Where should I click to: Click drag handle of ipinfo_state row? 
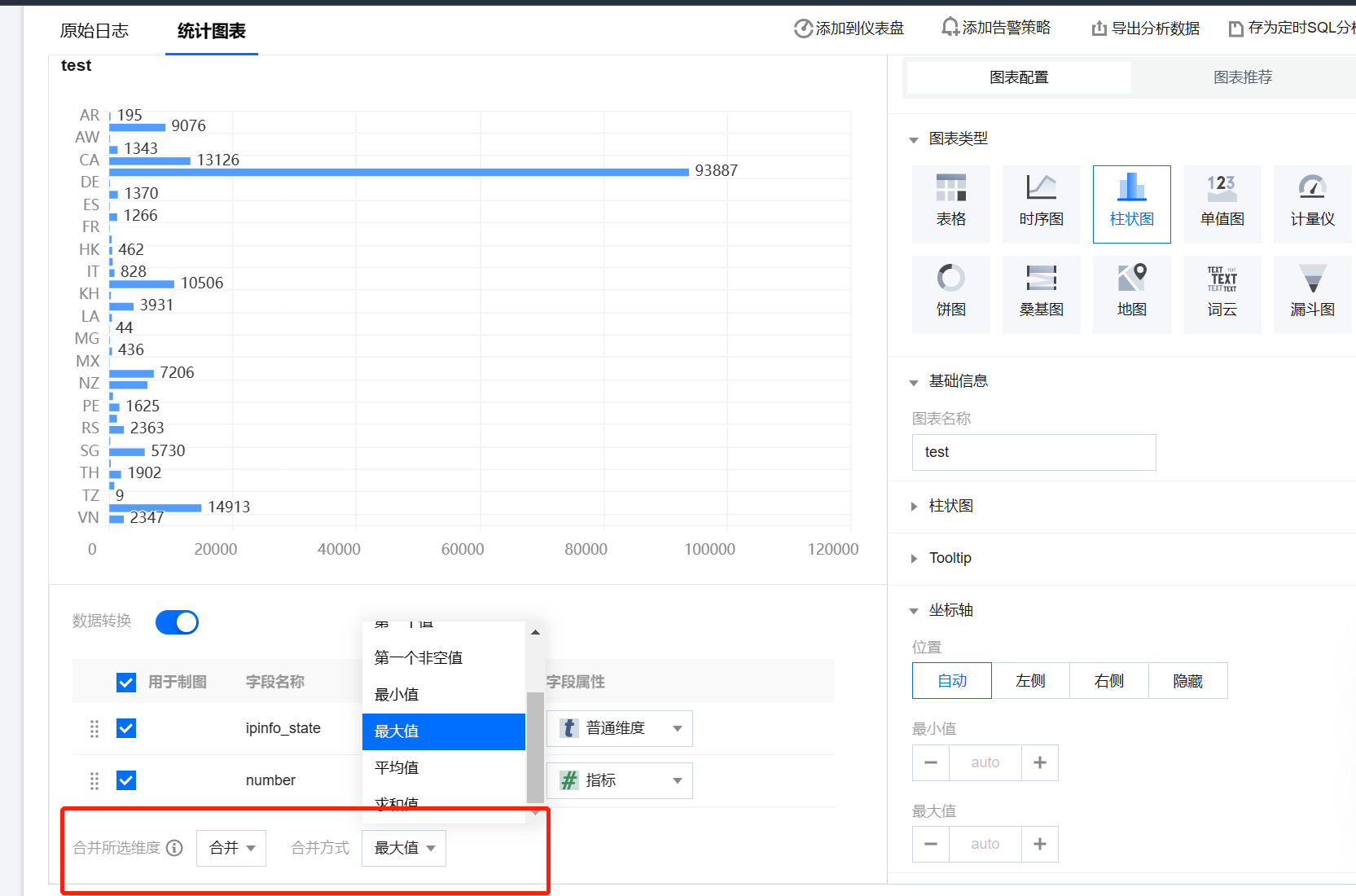point(94,728)
